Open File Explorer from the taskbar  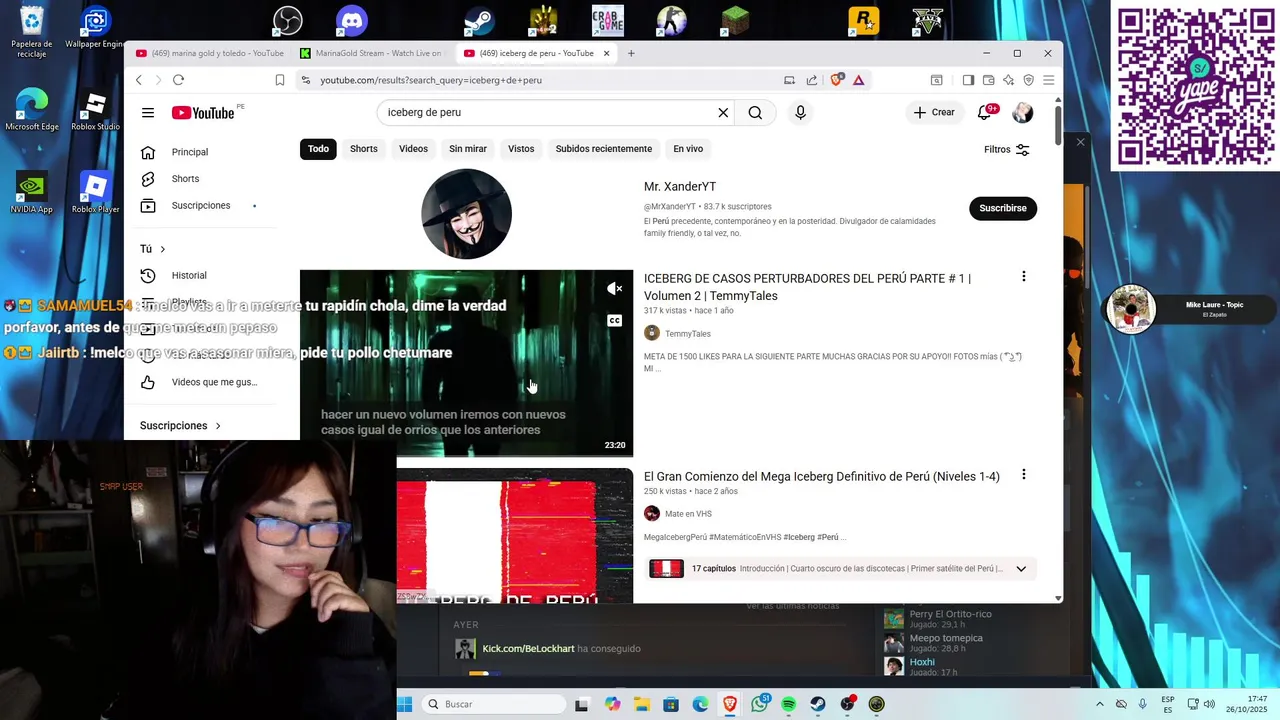(641, 704)
